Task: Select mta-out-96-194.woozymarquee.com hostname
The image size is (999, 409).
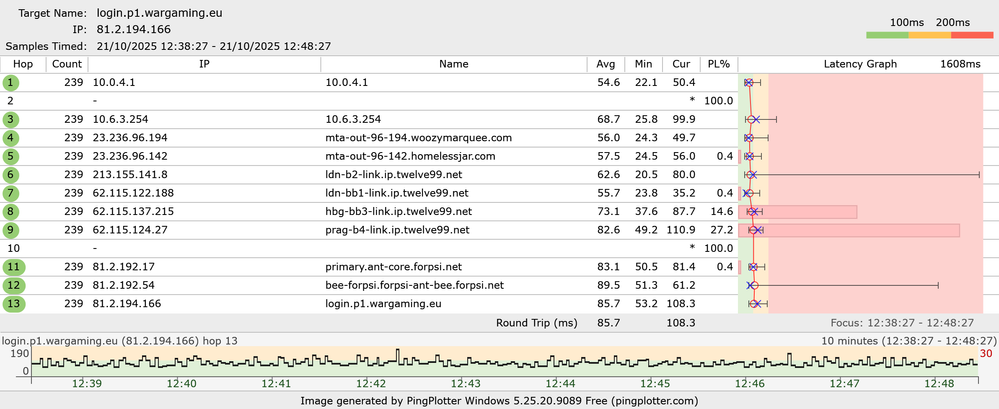Action: tap(419, 138)
